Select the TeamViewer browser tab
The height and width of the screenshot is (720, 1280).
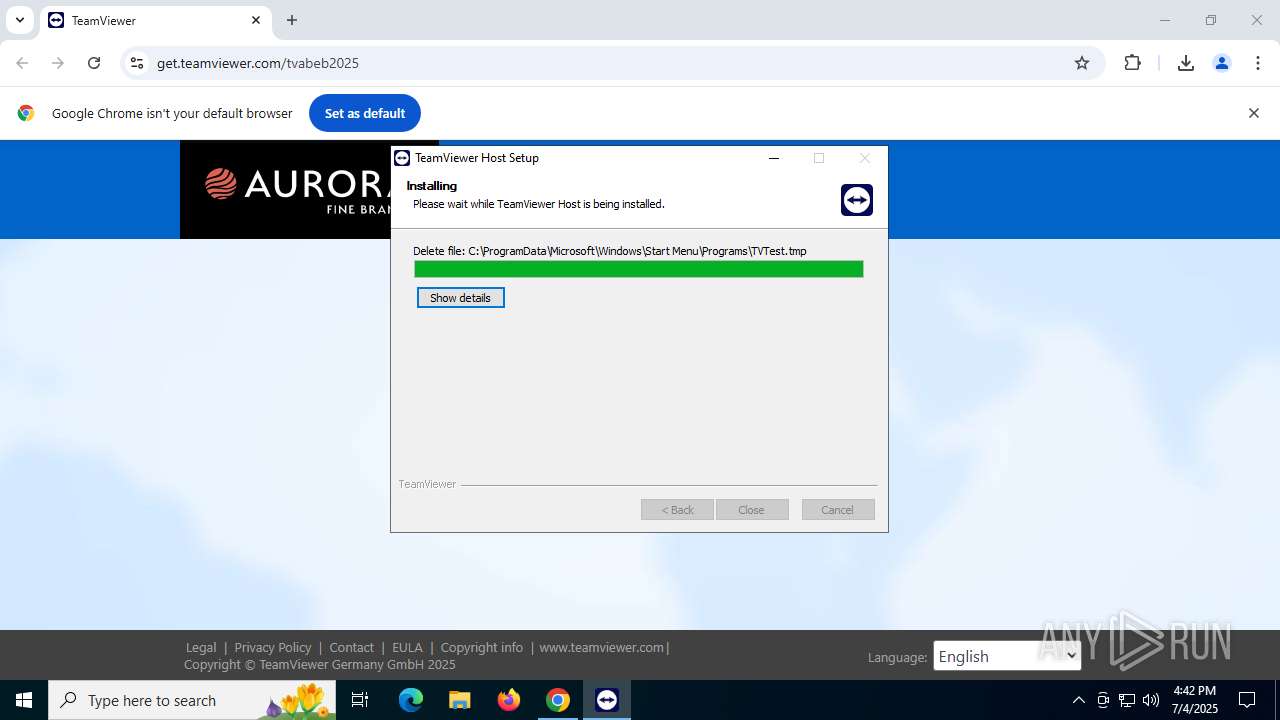[x=155, y=20]
